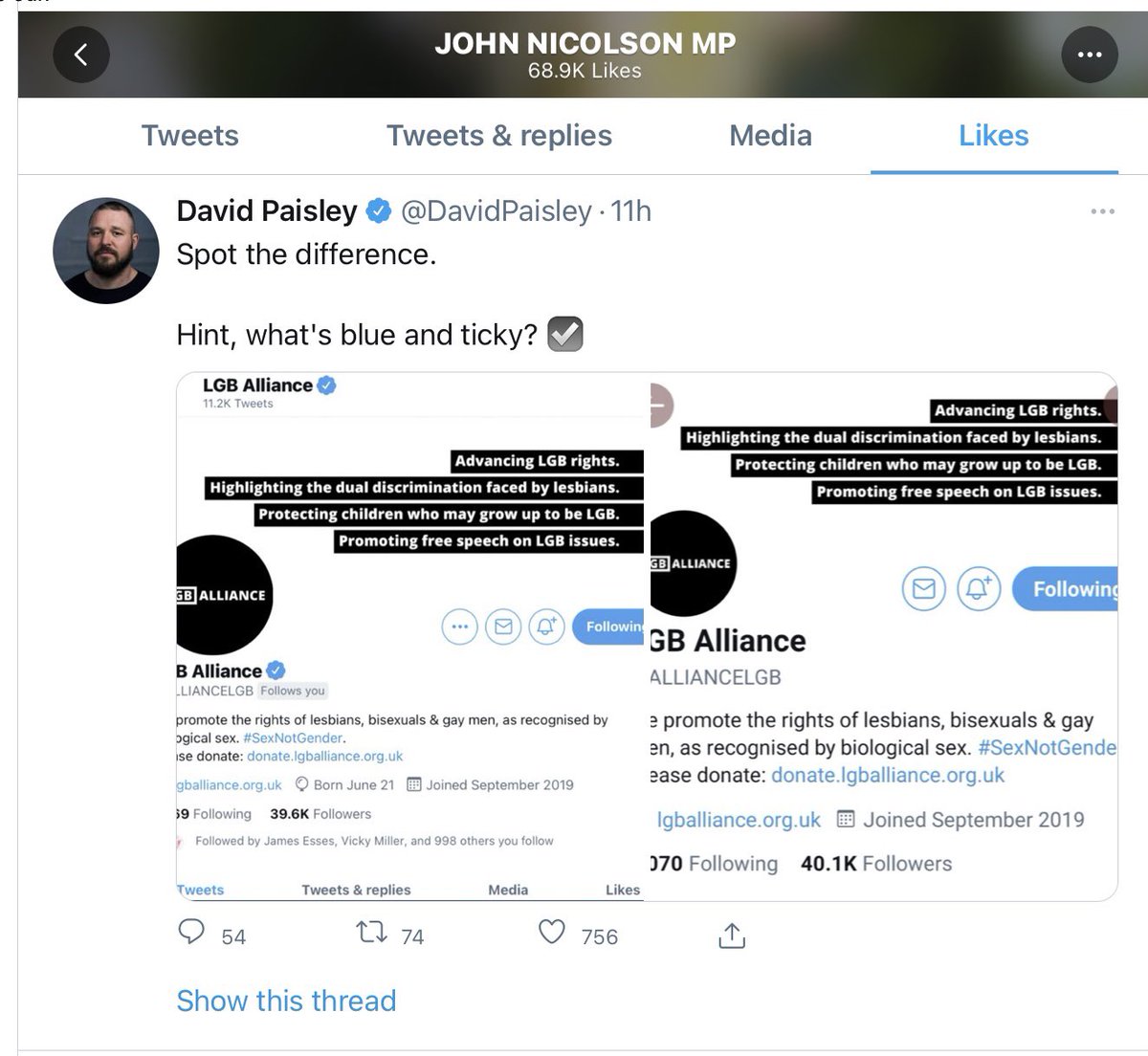Open the Tweets & replies tab
This screenshot has width=1148, height=1056.
(499, 136)
